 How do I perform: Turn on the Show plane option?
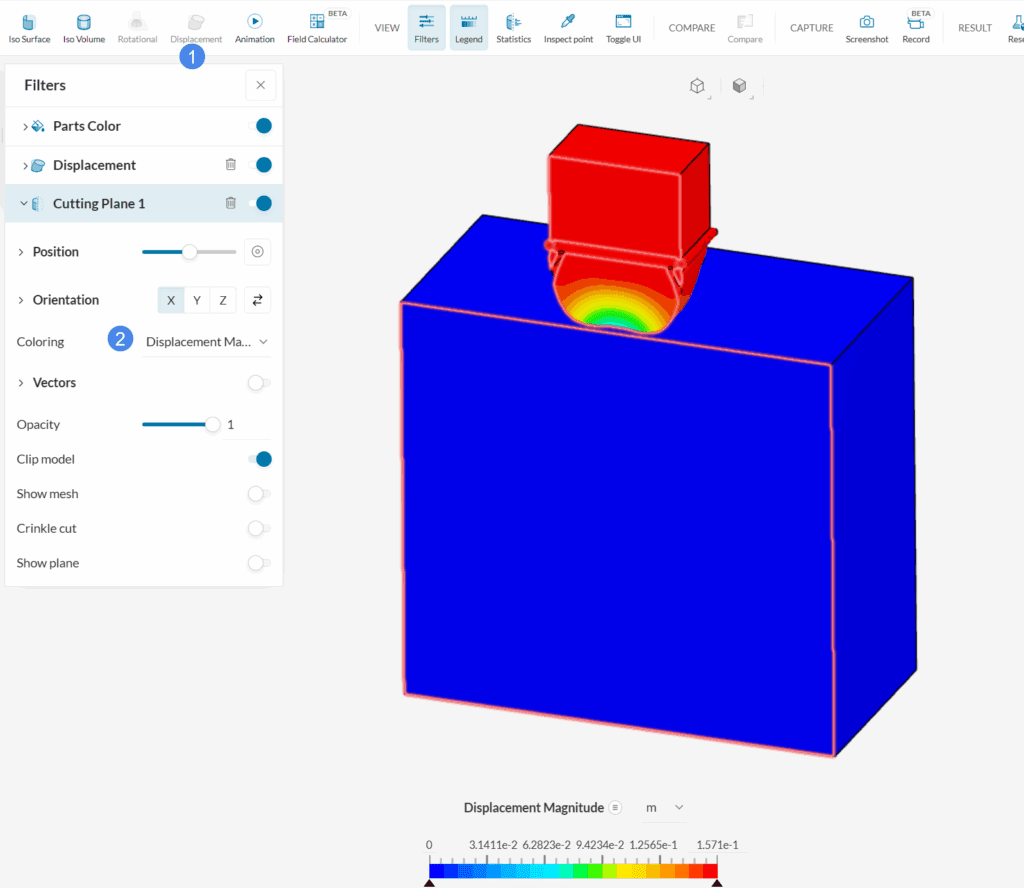[257, 563]
